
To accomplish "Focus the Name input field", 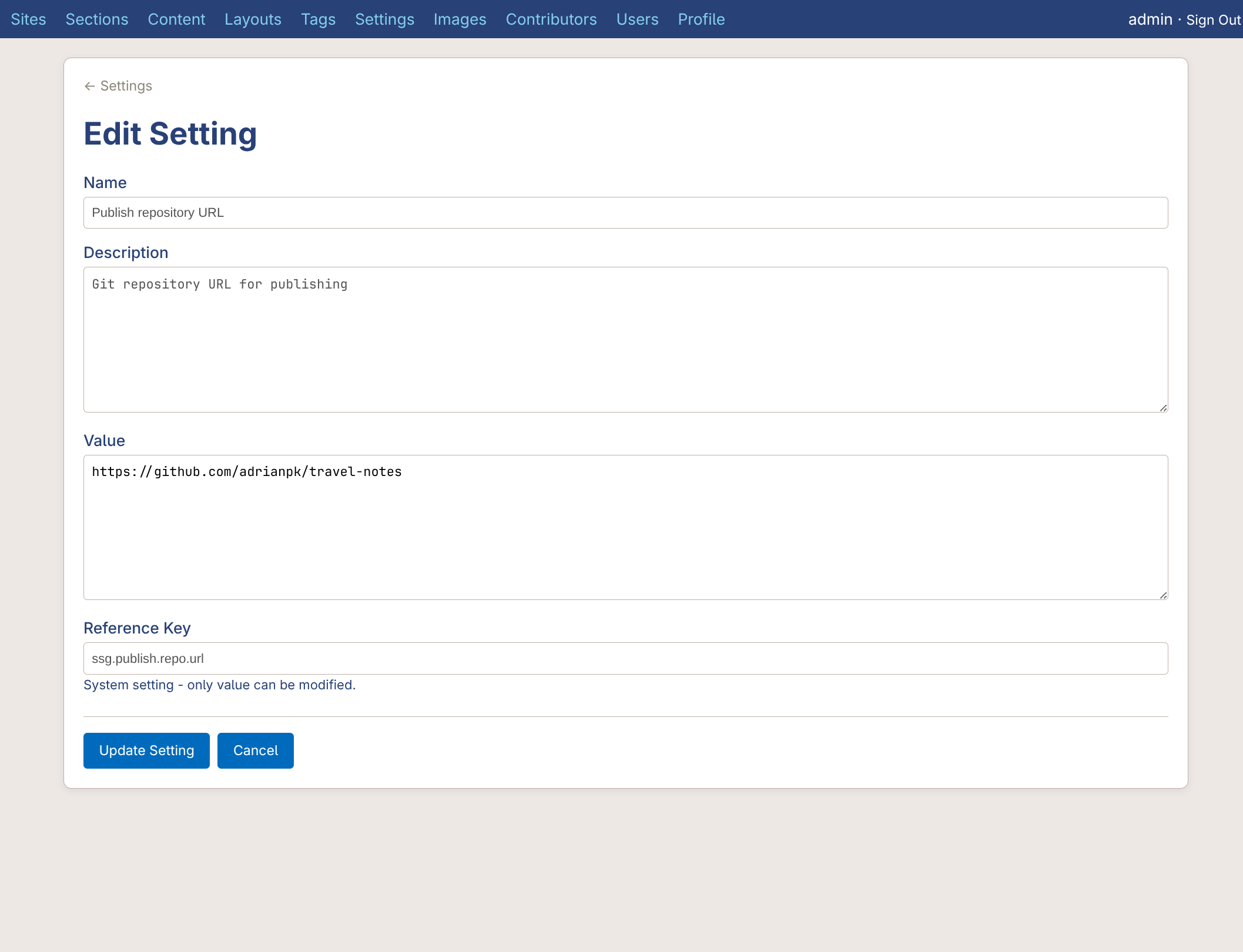I will coord(625,213).
